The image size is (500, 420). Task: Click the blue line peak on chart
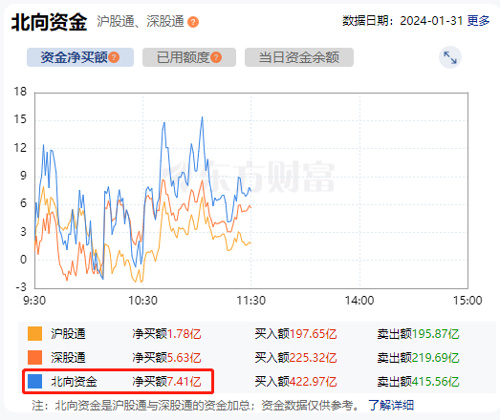(202, 117)
